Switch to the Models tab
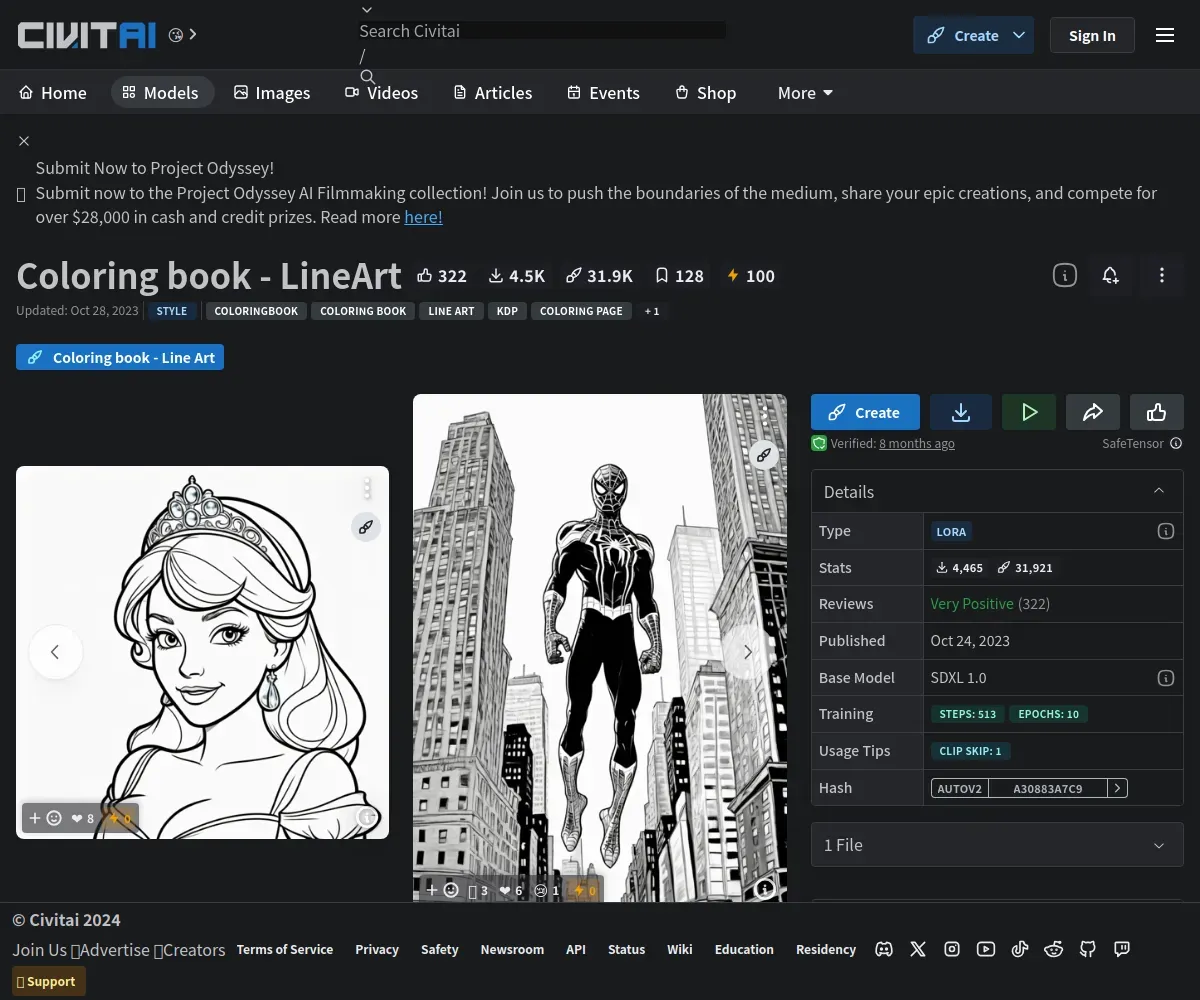 161,93
